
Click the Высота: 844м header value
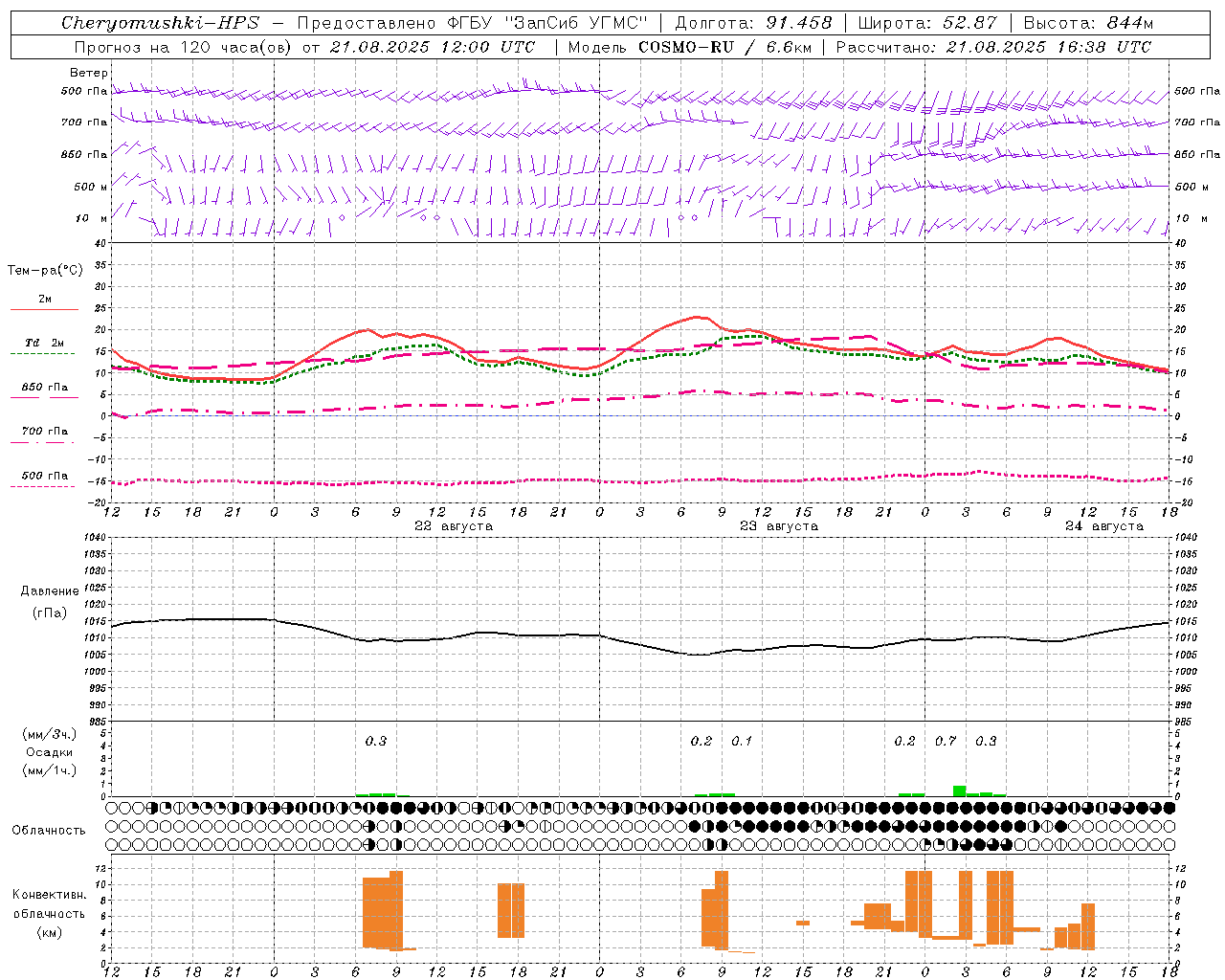[x=1088, y=23]
